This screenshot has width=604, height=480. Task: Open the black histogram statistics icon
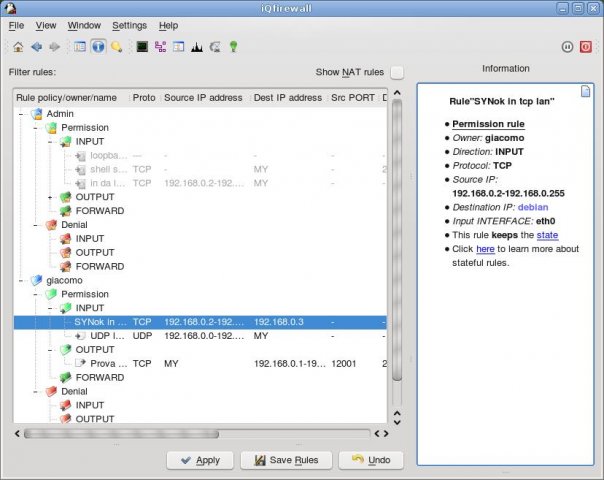tap(197, 47)
